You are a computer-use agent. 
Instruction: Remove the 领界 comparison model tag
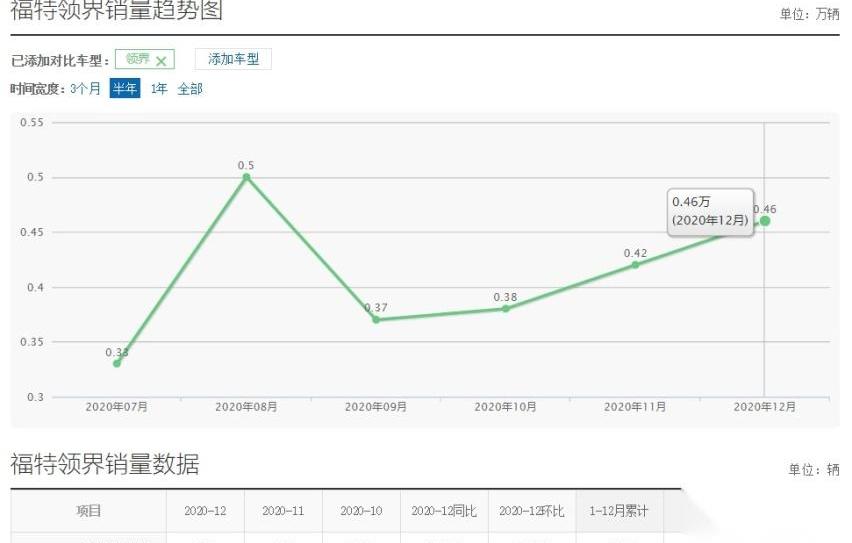coord(161,61)
